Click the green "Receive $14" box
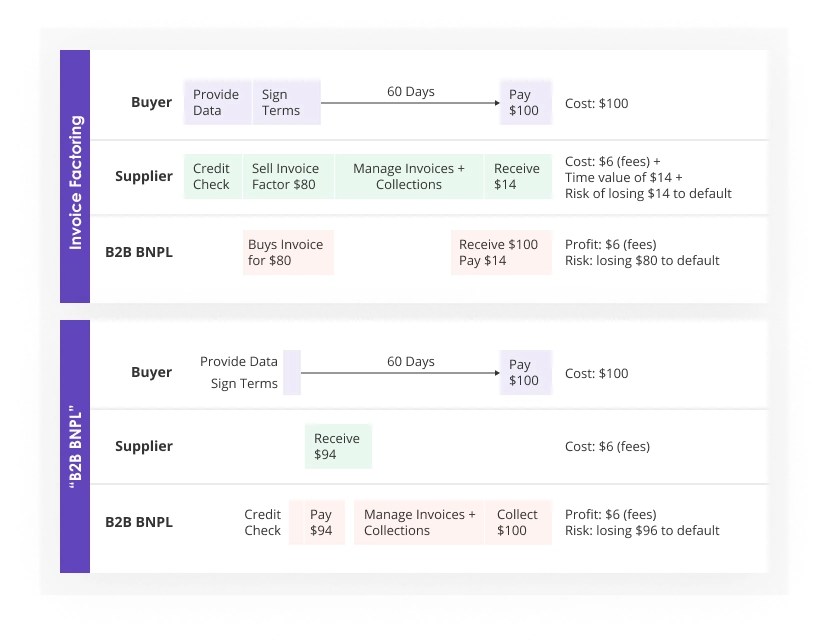The height and width of the screenshot is (643, 828). click(x=517, y=176)
